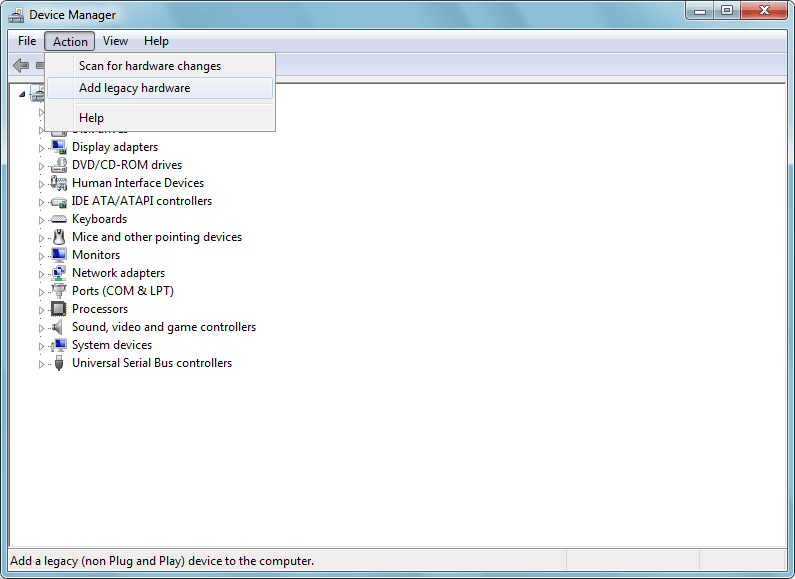
Task: Click the Processors chip icon
Action: [59, 309]
